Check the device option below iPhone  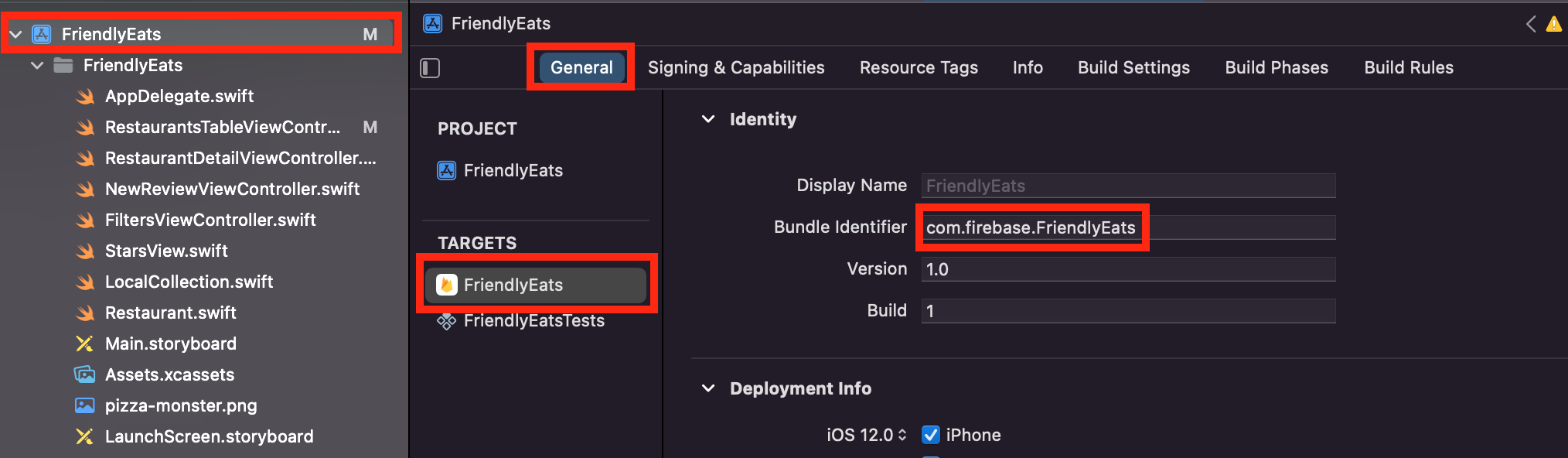[x=931, y=456]
